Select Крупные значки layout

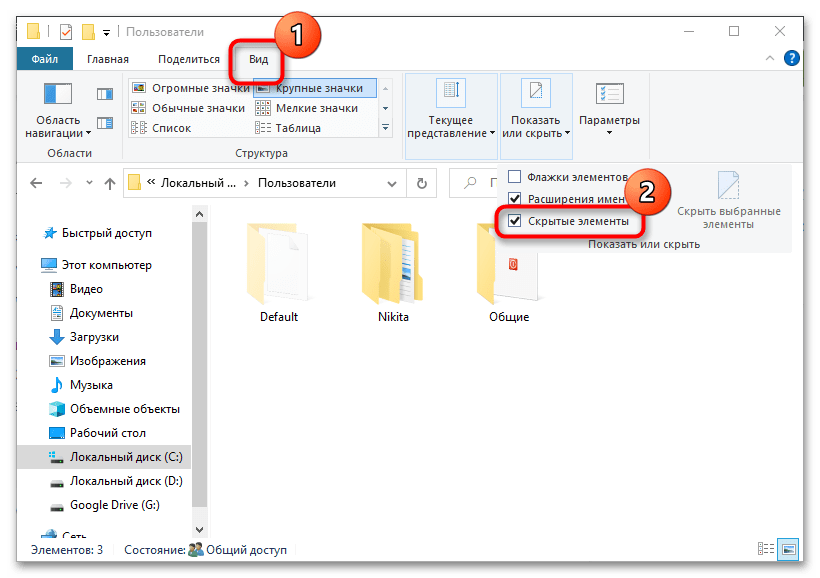315,88
